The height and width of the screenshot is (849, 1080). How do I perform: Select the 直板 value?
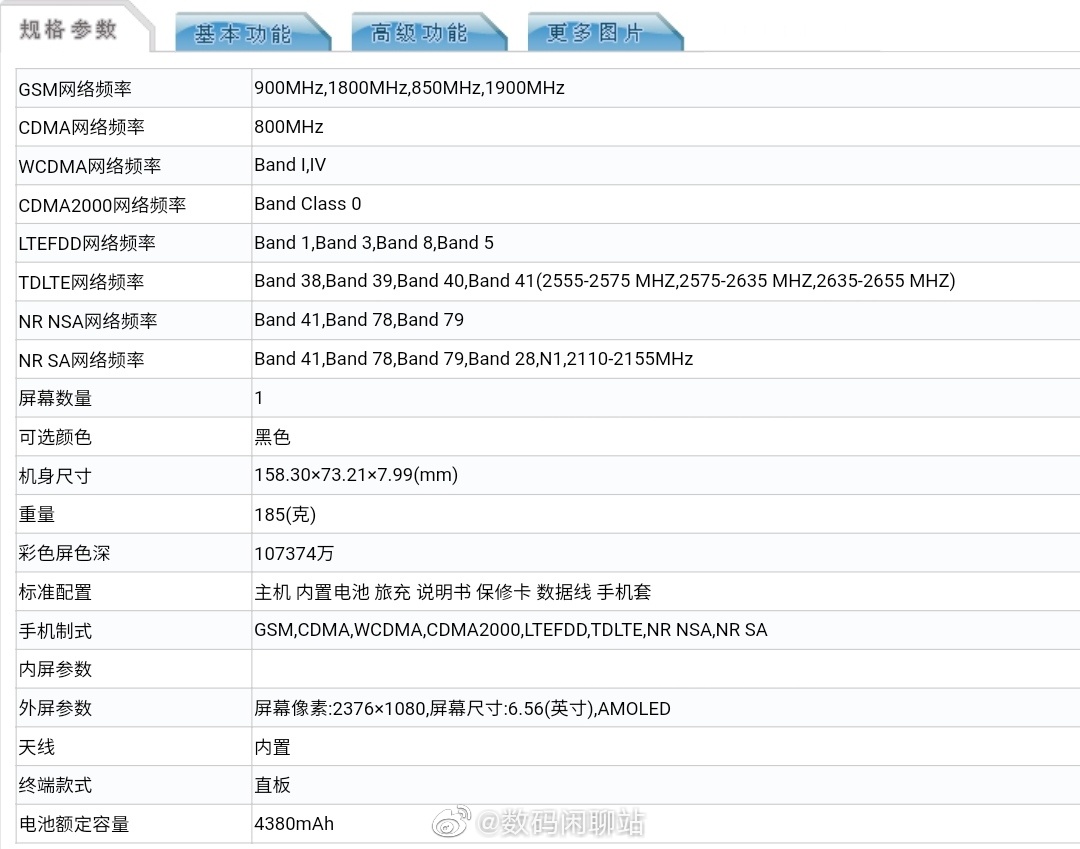click(272, 786)
